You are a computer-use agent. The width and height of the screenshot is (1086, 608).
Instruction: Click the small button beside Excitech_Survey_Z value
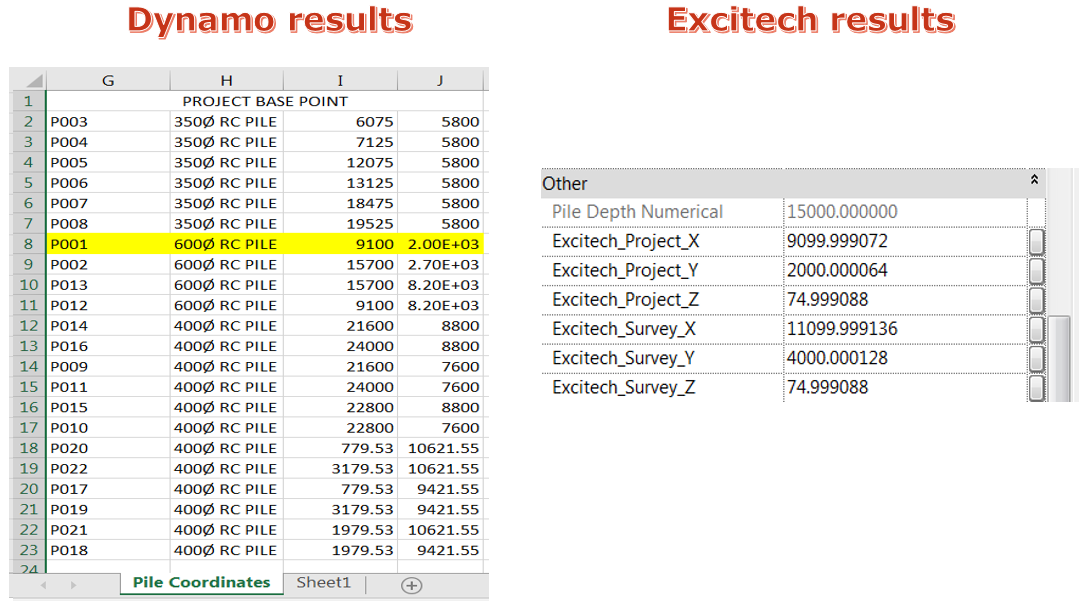click(x=1036, y=387)
